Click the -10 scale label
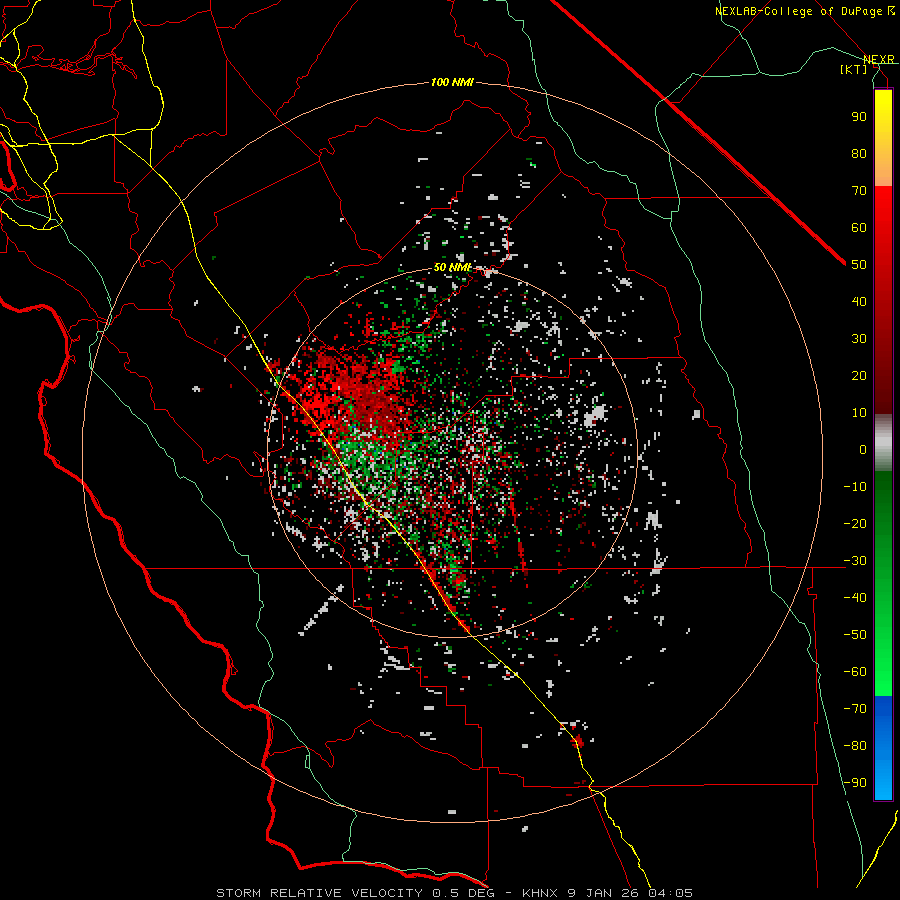 coord(855,487)
